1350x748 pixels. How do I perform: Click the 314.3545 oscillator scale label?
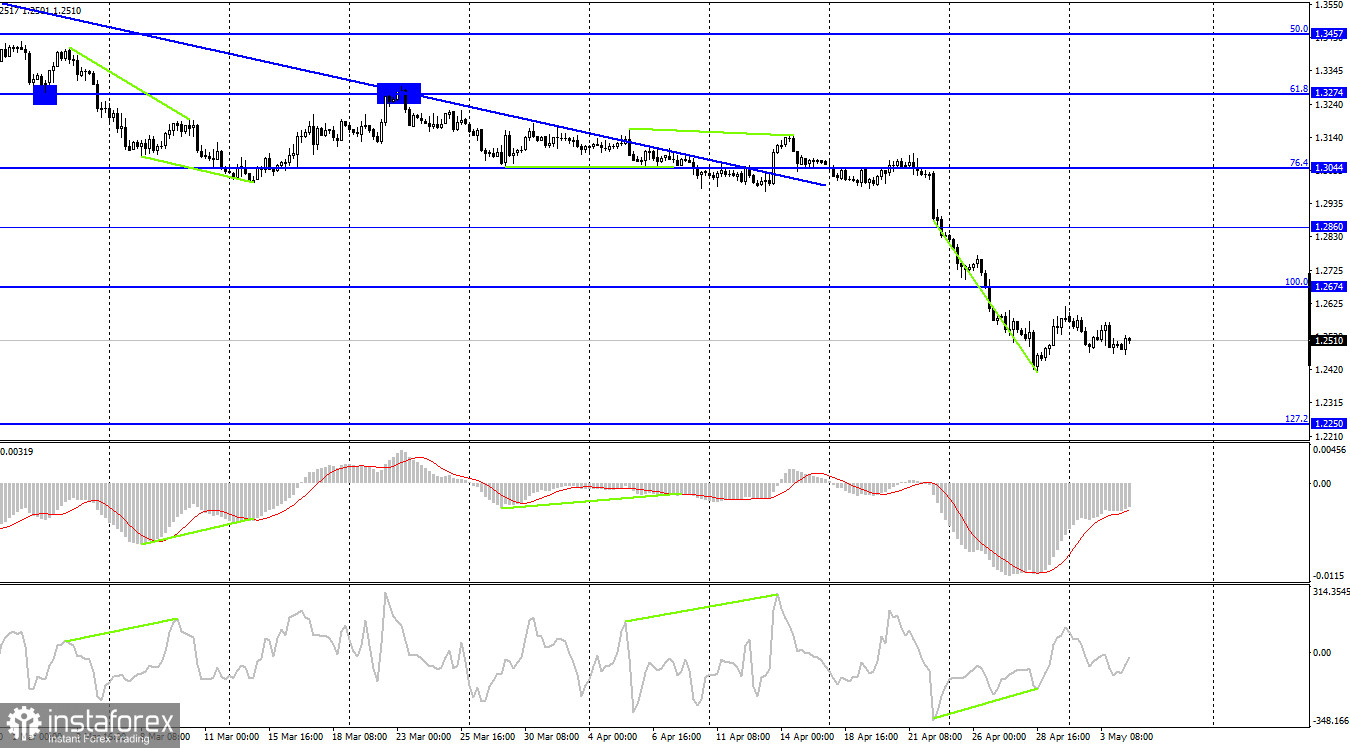(1331, 592)
